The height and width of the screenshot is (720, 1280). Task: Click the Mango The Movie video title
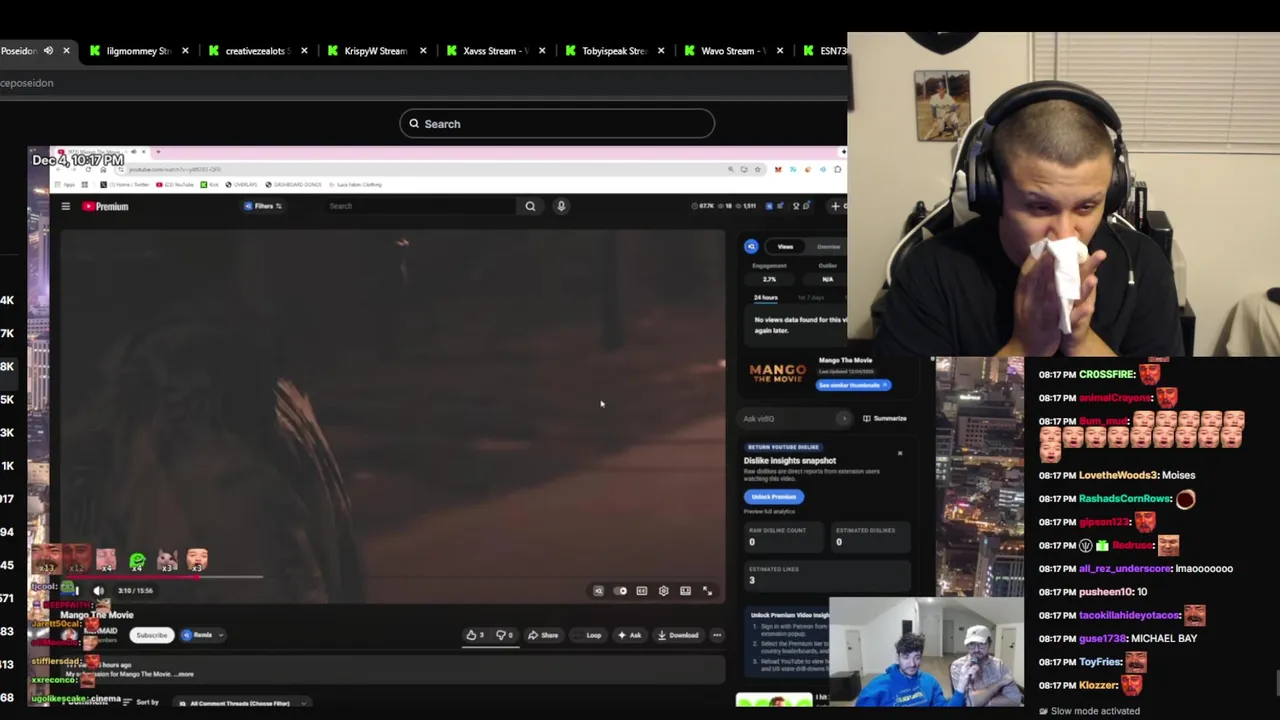tap(97, 615)
